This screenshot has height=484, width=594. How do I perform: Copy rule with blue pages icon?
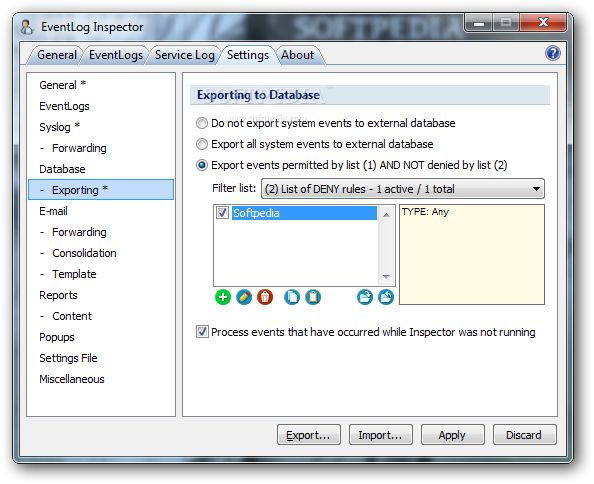click(x=292, y=297)
